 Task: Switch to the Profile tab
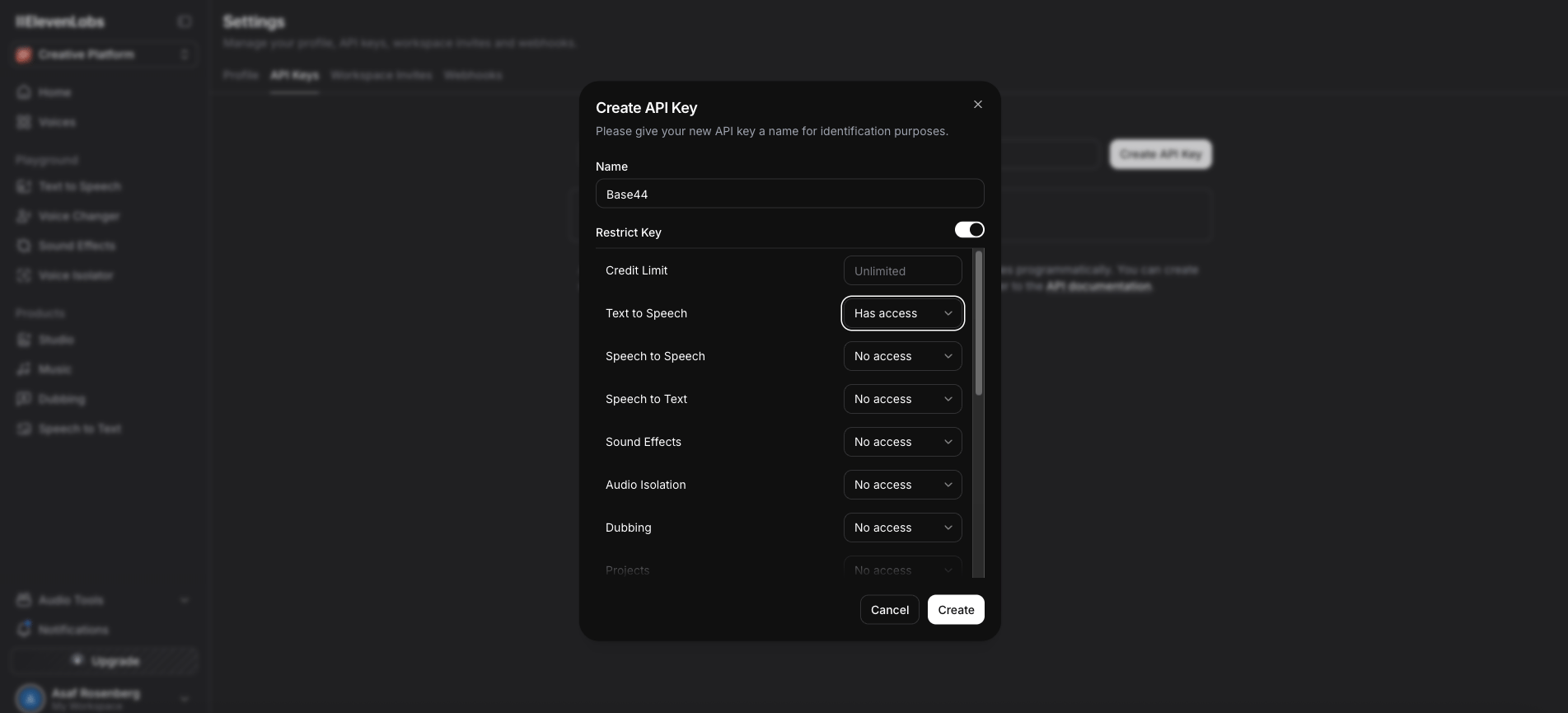click(x=241, y=75)
